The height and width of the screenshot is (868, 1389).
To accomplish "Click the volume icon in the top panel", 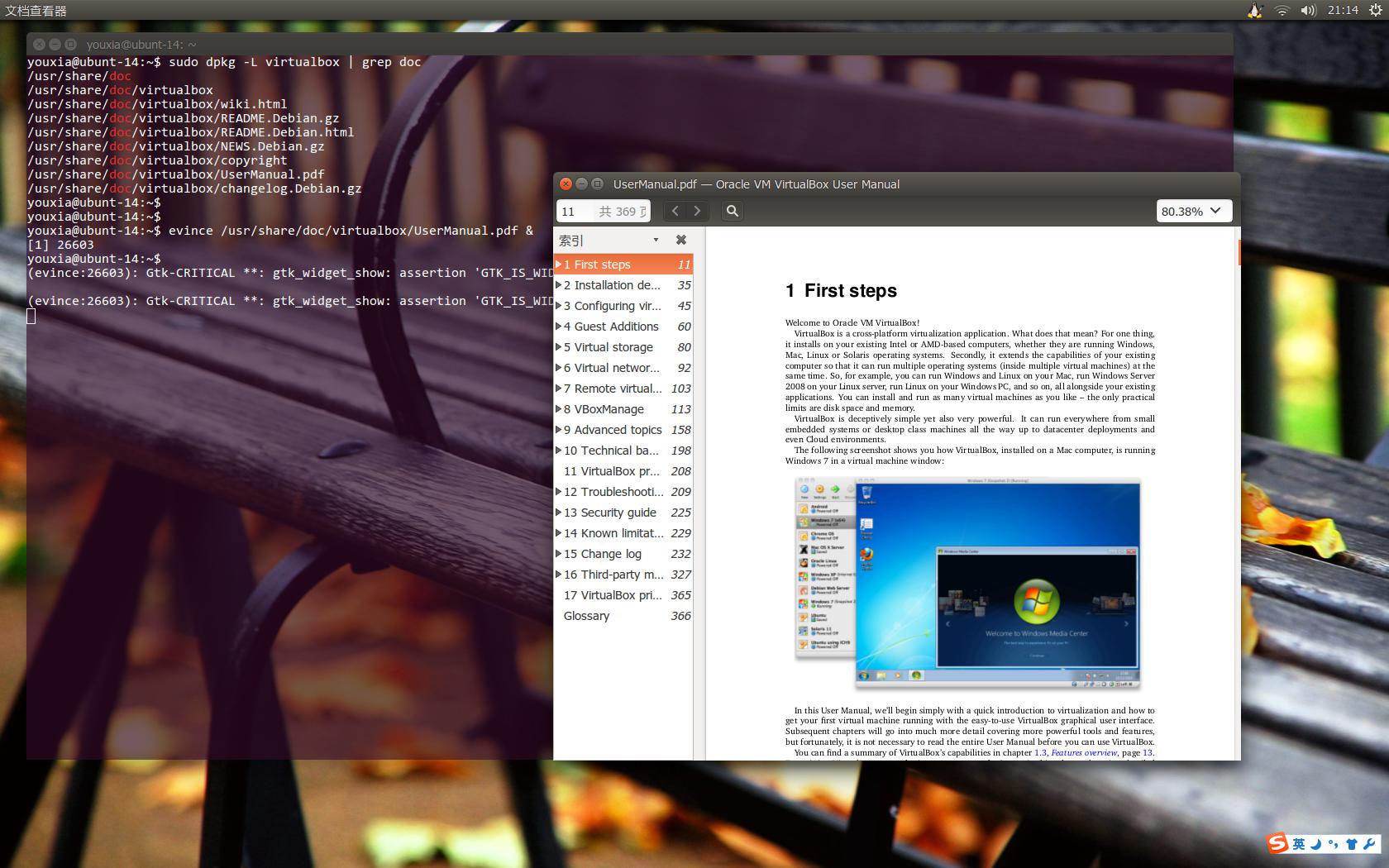I will coord(1309,10).
